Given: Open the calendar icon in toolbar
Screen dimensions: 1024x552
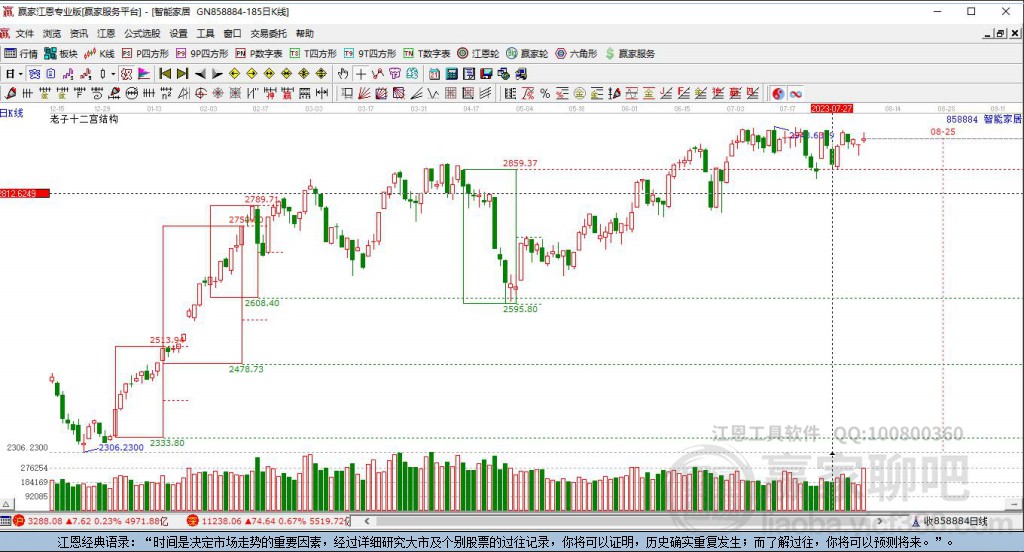Looking at the screenshot, I should [434, 74].
